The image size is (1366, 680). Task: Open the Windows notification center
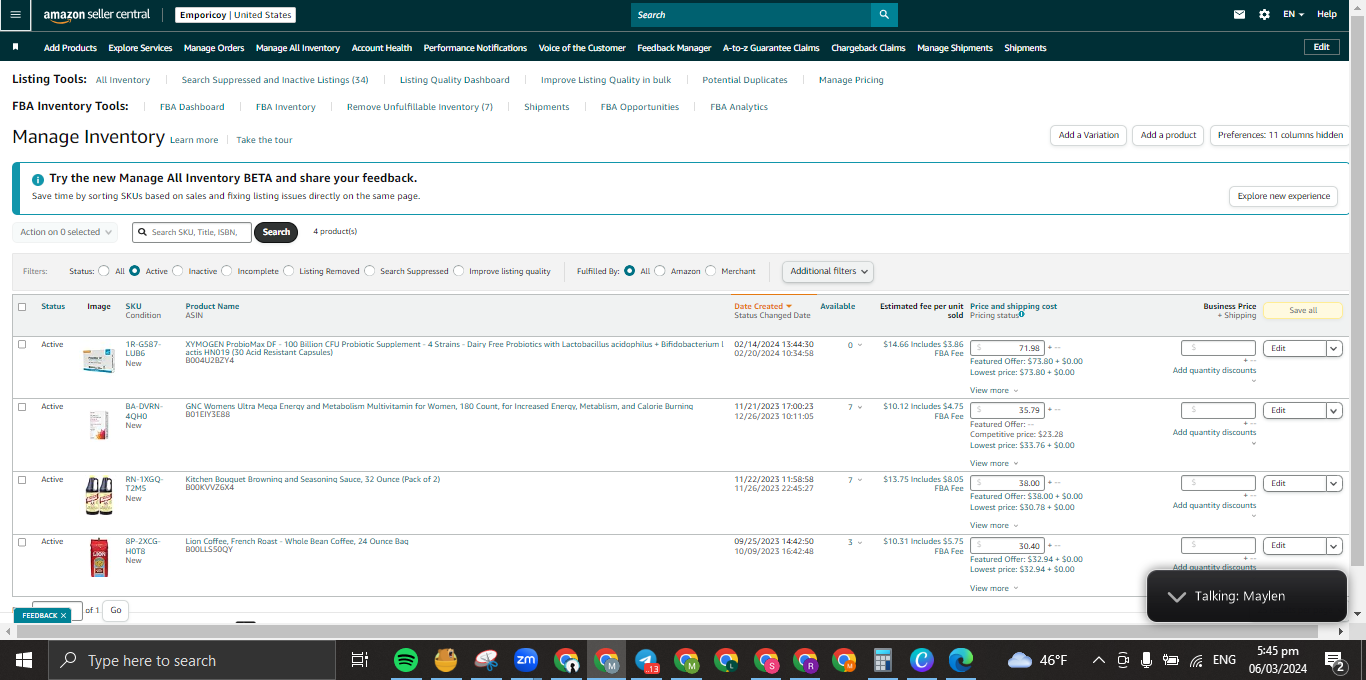coord(1335,660)
